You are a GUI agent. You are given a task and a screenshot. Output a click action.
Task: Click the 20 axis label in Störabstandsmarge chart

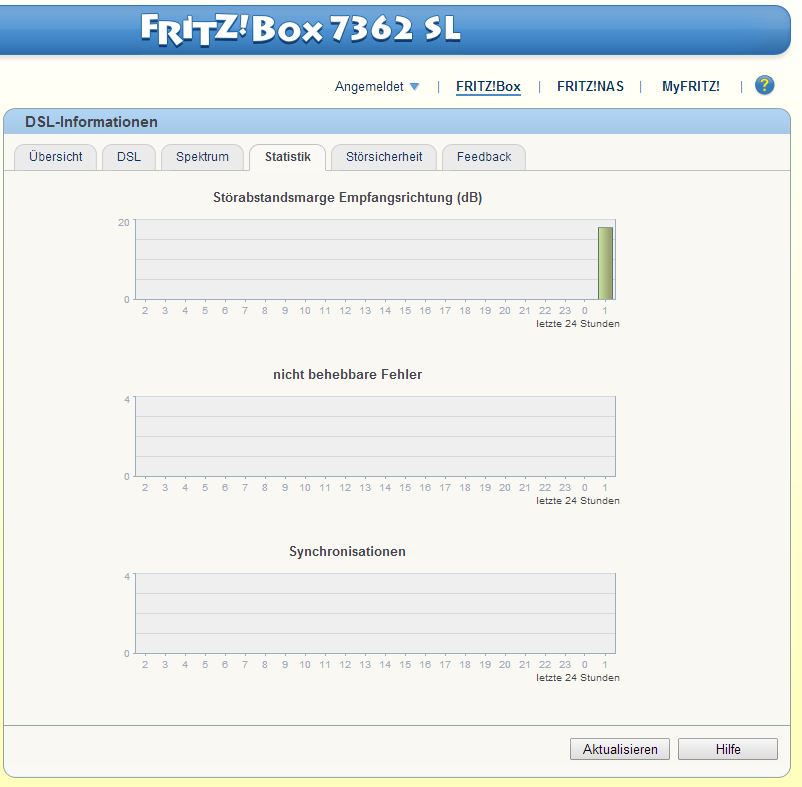124,222
